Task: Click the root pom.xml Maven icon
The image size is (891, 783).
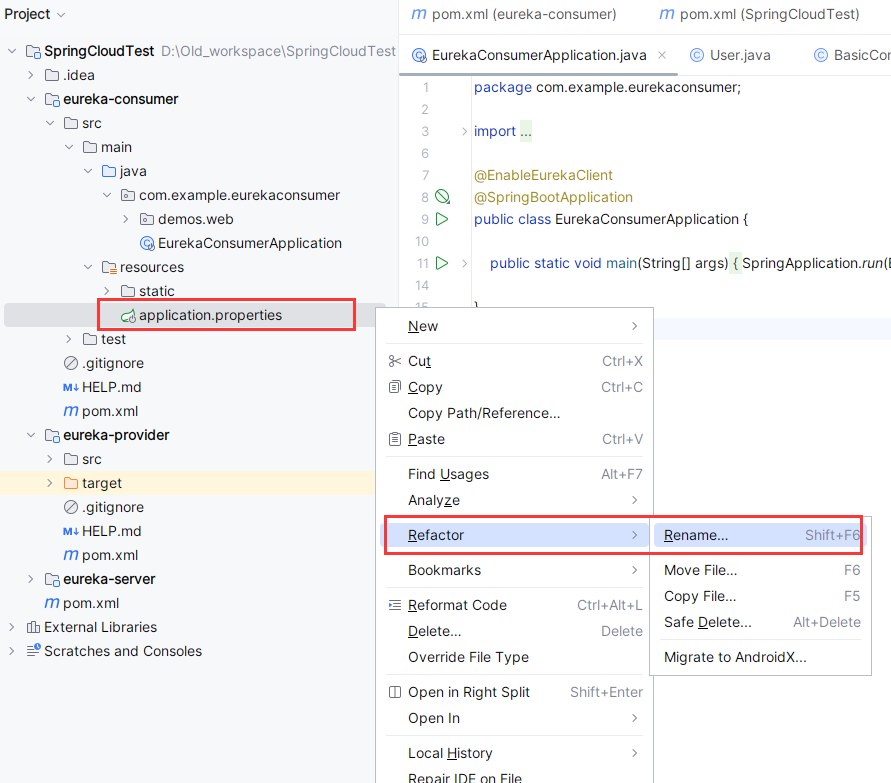Action: click(x=52, y=603)
